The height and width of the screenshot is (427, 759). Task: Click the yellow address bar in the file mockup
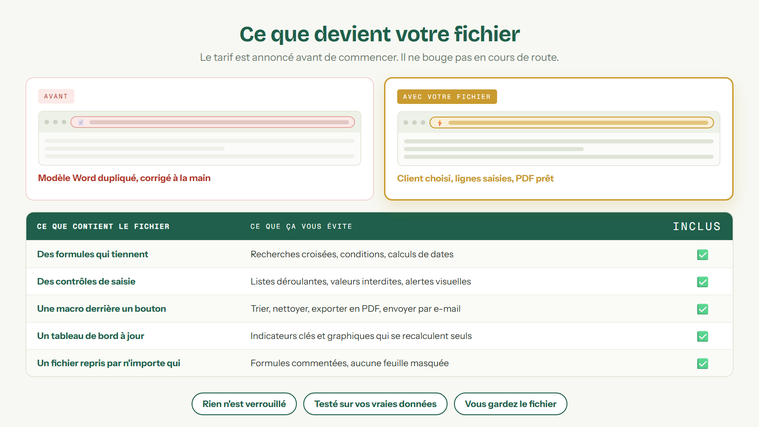(572, 123)
